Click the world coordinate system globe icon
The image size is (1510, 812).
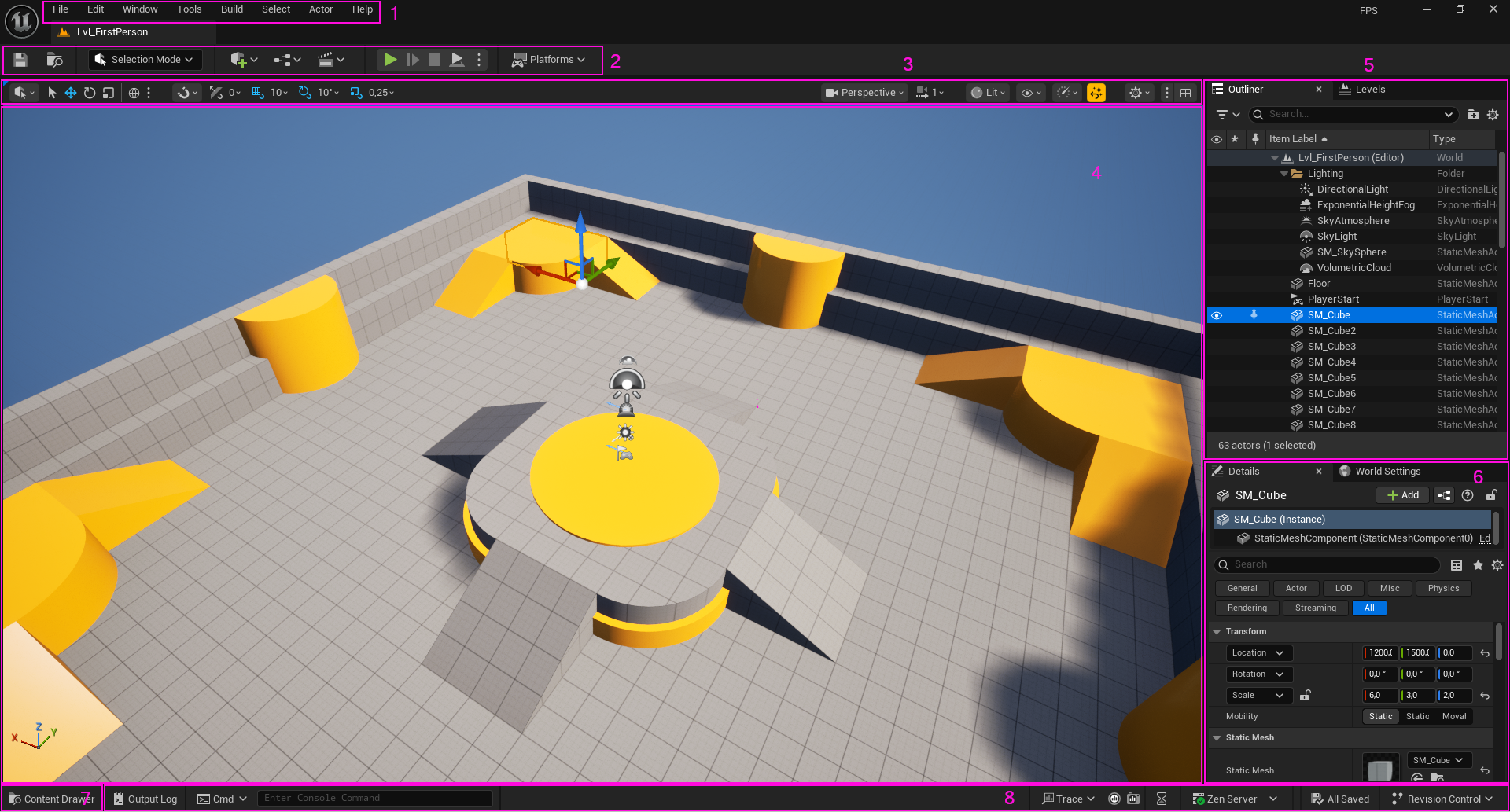pyautogui.click(x=134, y=93)
